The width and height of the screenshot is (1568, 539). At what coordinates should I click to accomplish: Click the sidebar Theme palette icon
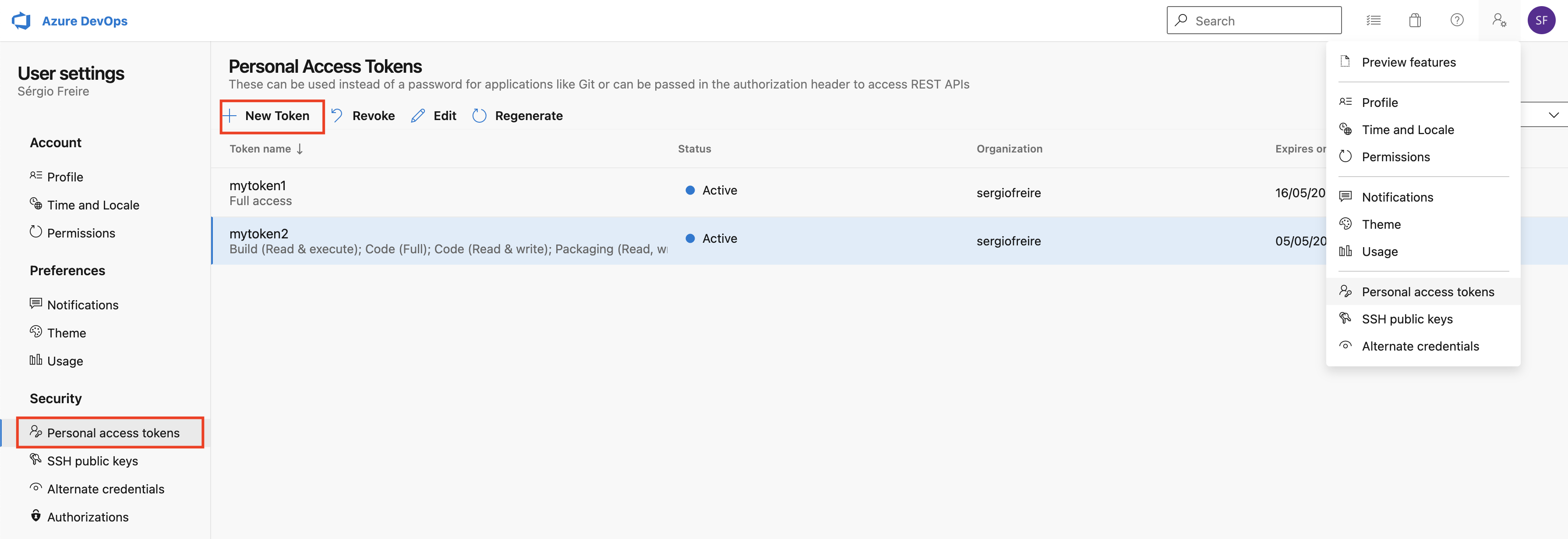[x=36, y=332]
